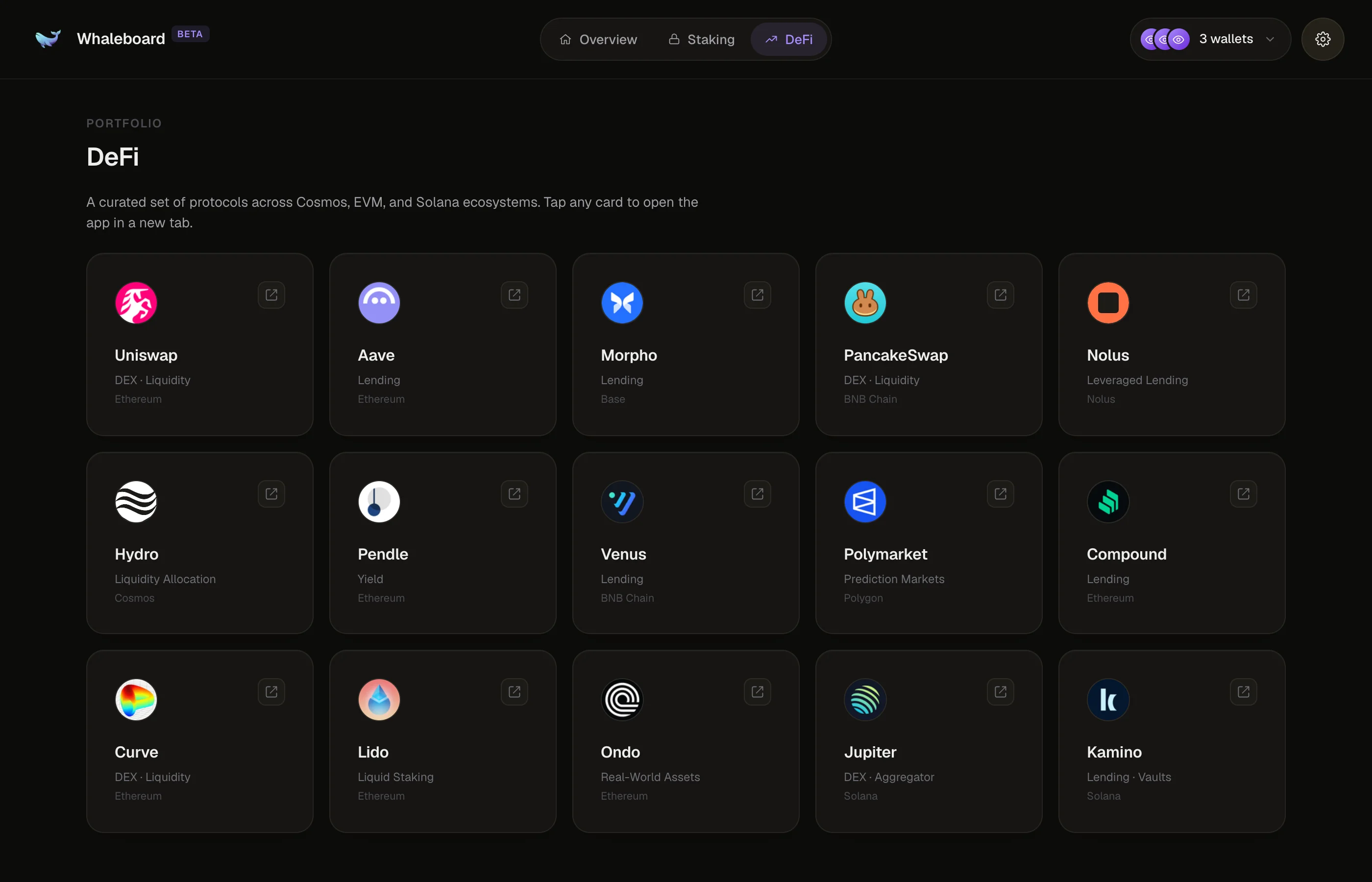Open the Ondo protocol card title
1372x882 pixels.
(620, 752)
